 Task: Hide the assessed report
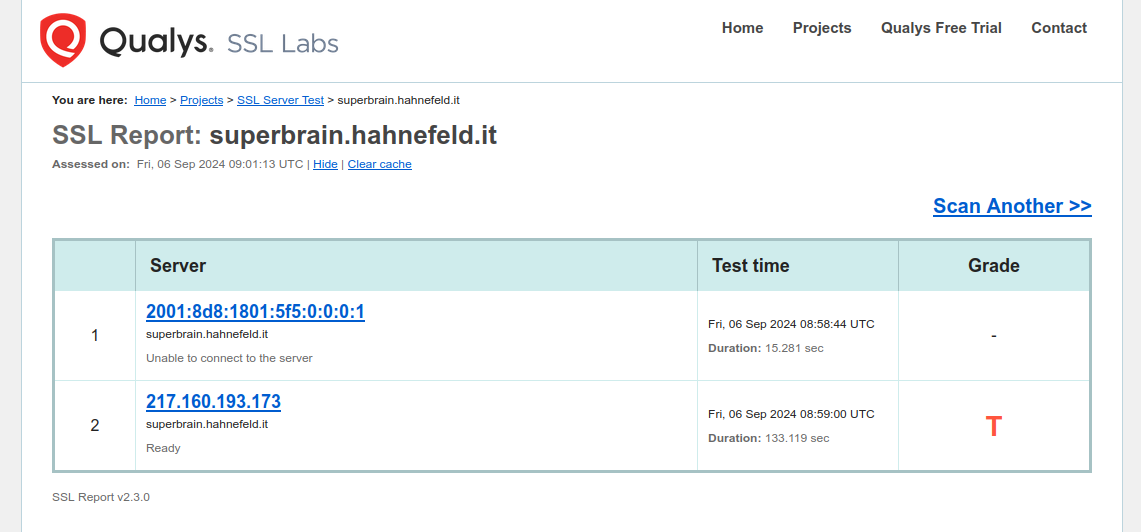click(x=325, y=164)
